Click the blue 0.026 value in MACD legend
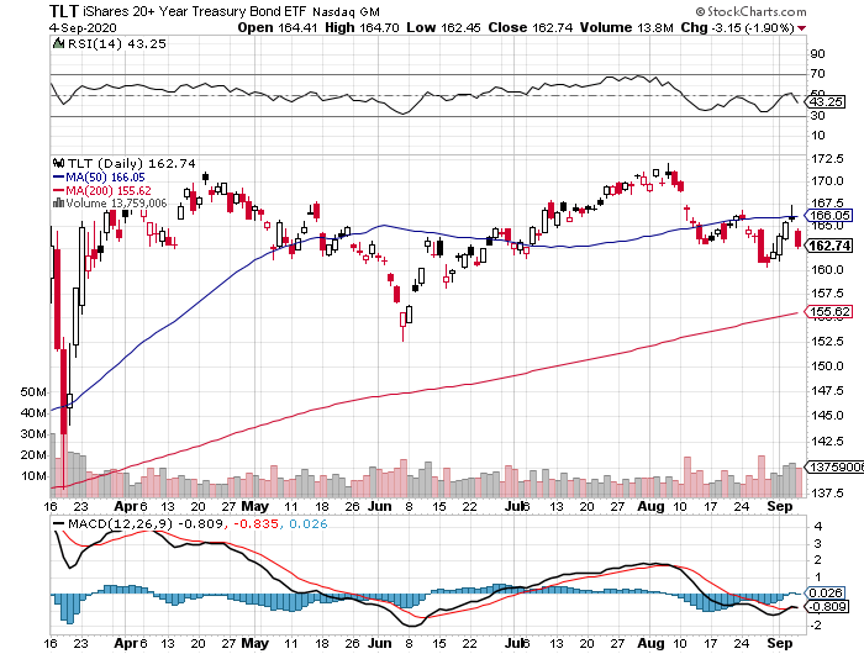 308,524
